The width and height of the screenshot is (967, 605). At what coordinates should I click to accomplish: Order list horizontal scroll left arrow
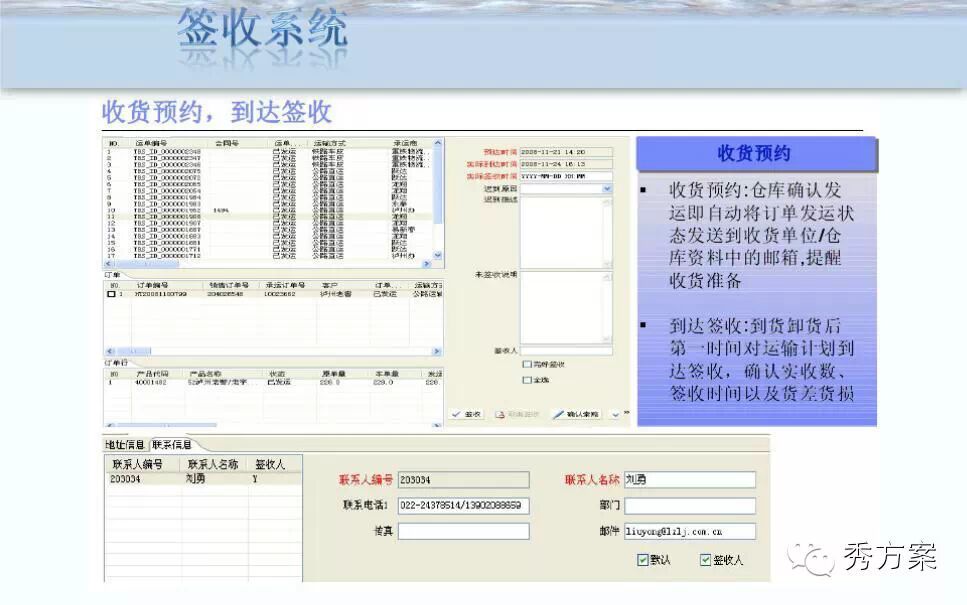pos(110,351)
